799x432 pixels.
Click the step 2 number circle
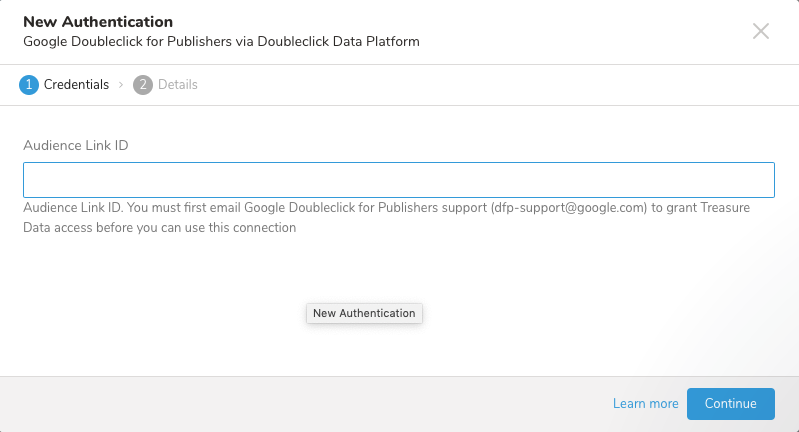[x=143, y=85]
